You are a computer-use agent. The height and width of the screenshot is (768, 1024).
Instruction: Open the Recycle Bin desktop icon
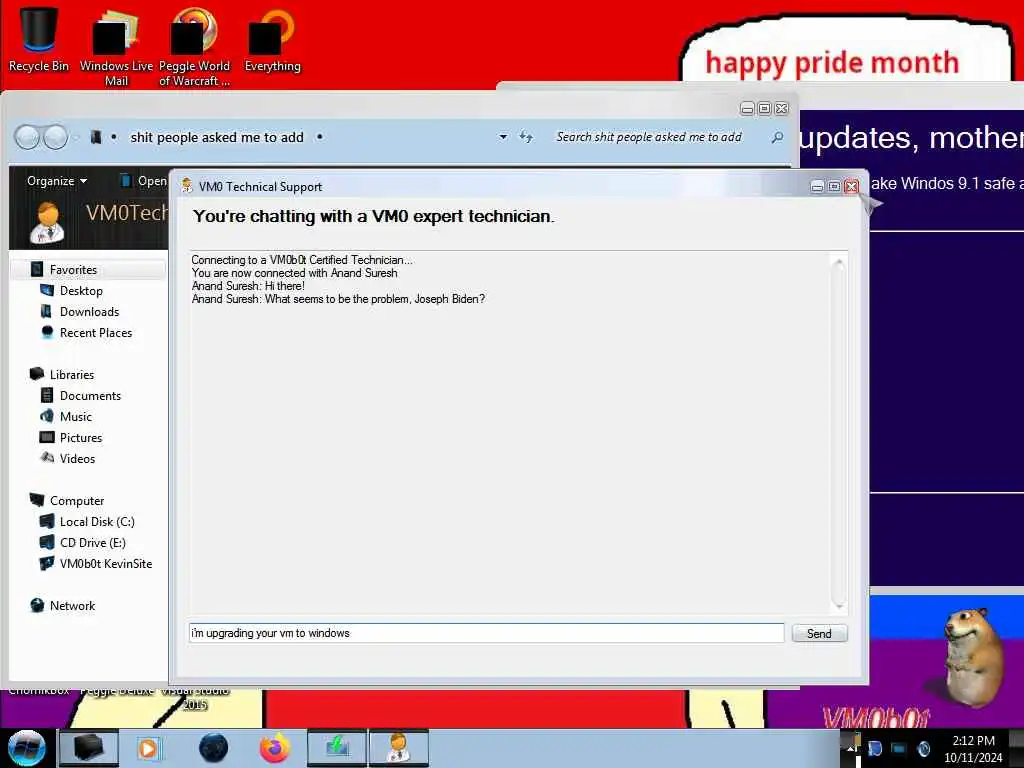click(39, 39)
